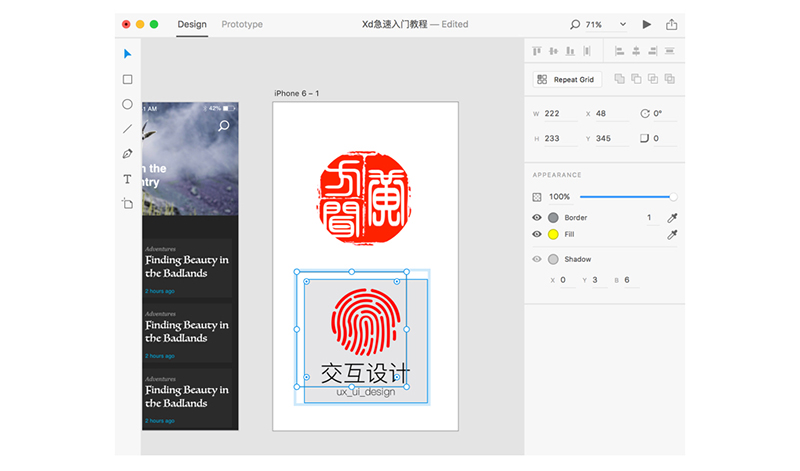The height and width of the screenshot is (471, 800).
Task: Click the opacity slider handle
Action: click(x=673, y=197)
